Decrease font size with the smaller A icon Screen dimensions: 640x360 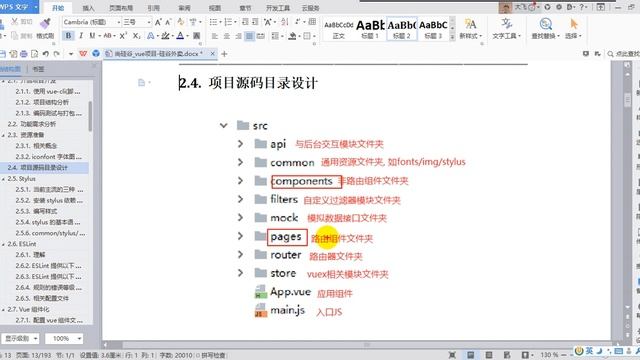pyautogui.click(x=168, y=22)
